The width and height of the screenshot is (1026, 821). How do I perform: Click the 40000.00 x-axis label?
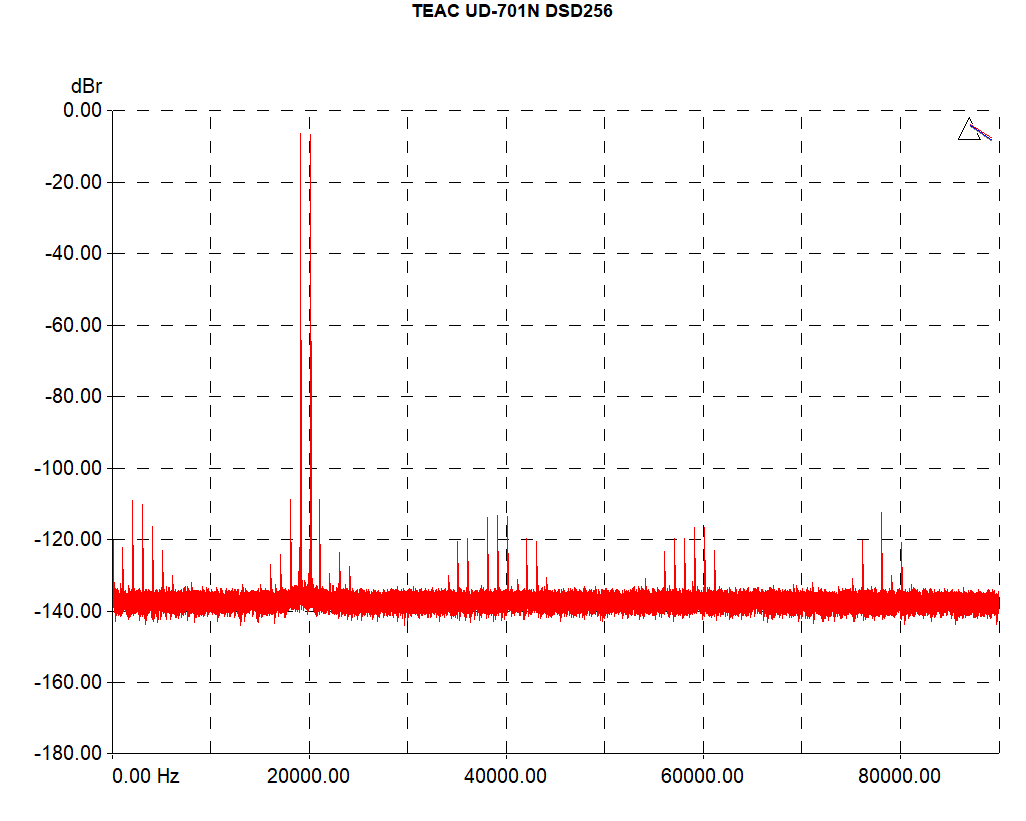[x=505, y=776]
